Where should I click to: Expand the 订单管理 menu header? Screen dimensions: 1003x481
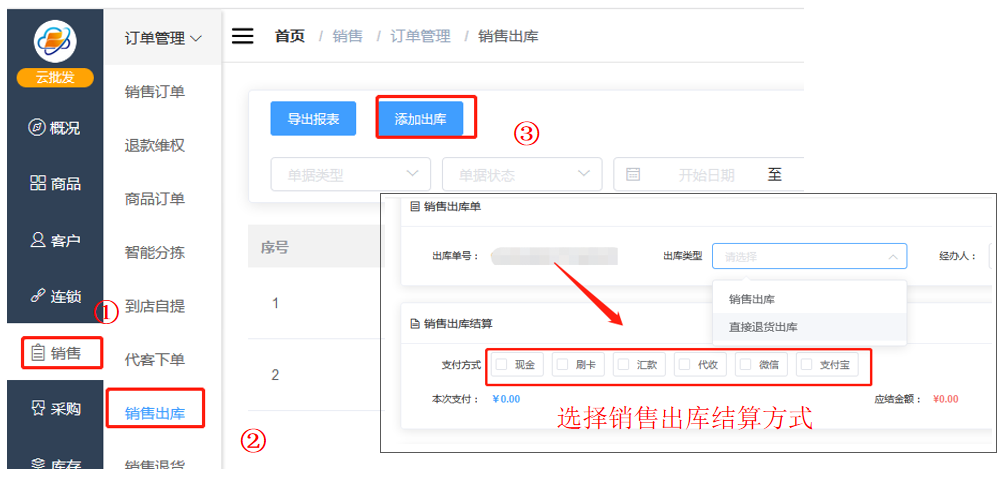coord(162,38)
